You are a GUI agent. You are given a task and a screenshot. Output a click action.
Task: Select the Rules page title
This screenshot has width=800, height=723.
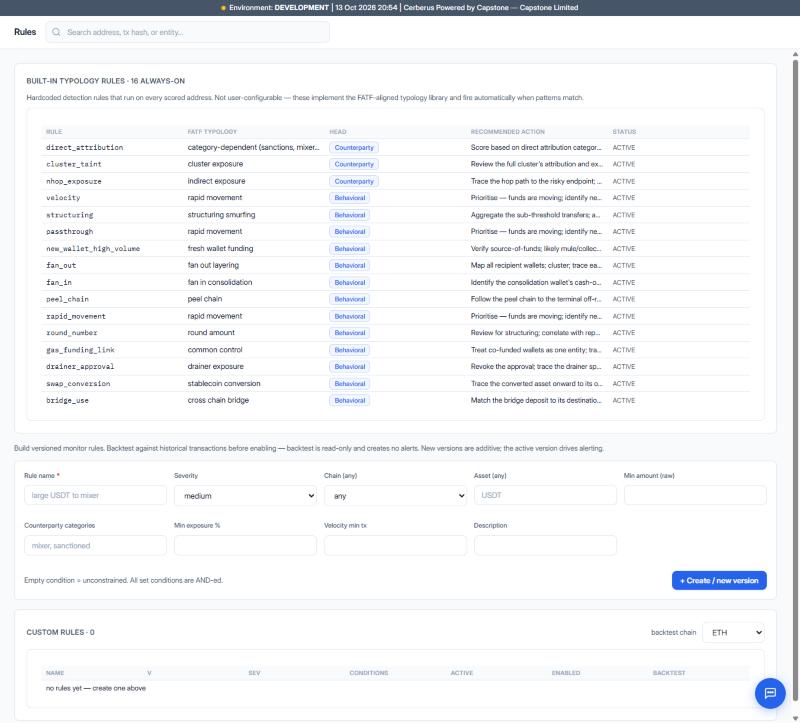click(25, 32)
